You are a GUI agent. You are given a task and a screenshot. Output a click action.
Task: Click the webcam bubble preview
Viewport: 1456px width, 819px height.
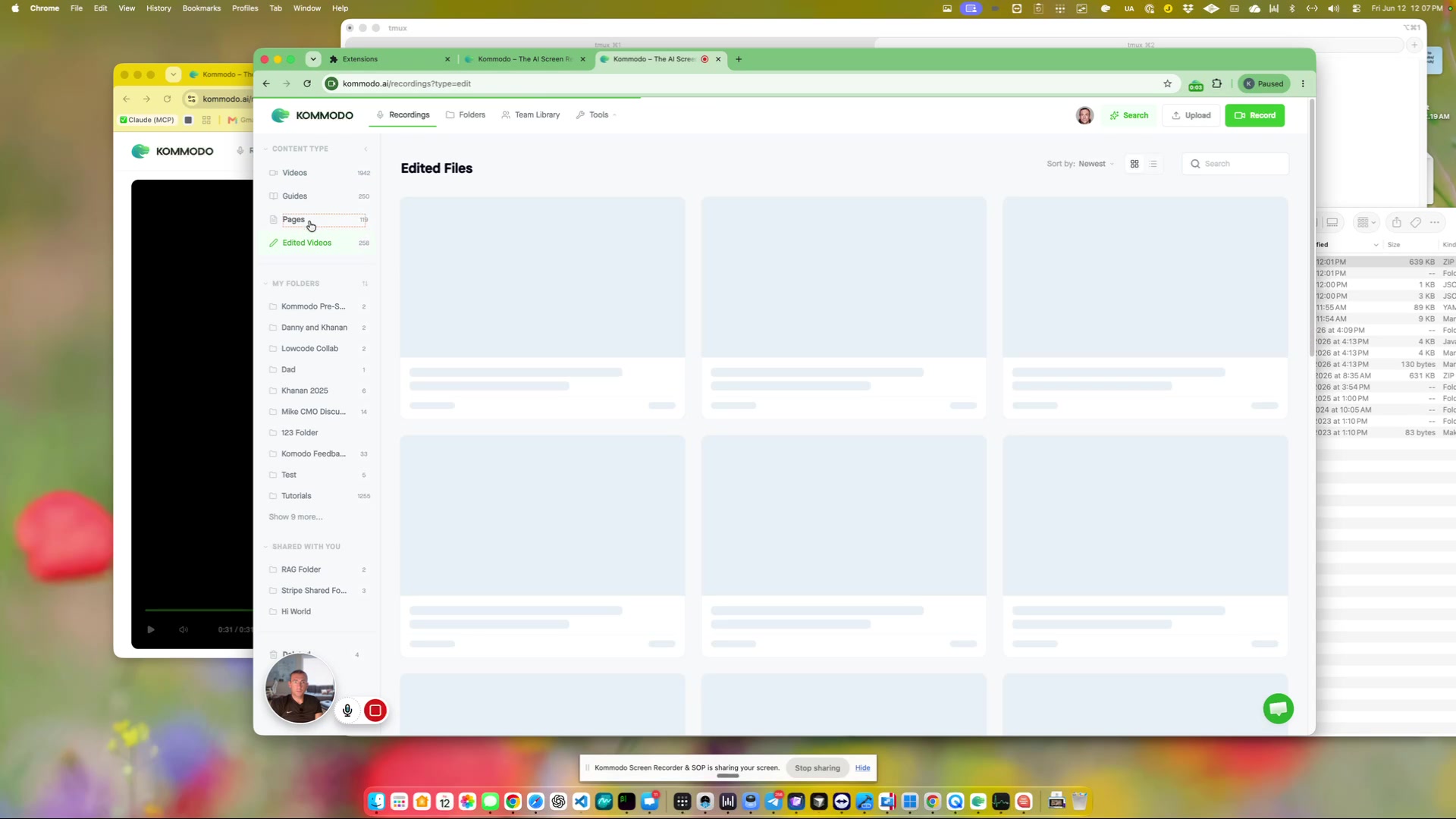click(x=300, y=689)
